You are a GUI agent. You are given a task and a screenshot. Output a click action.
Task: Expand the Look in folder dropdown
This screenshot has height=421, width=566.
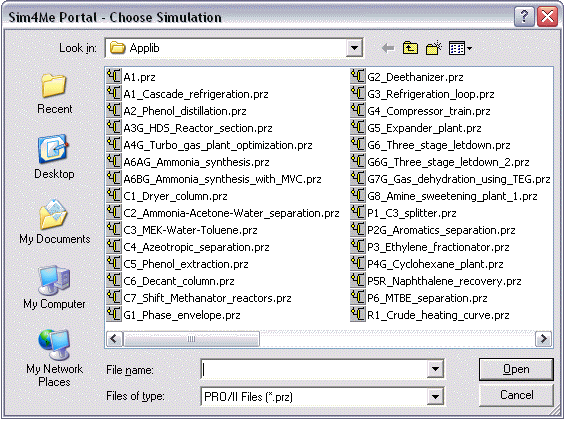pos(354,48)
